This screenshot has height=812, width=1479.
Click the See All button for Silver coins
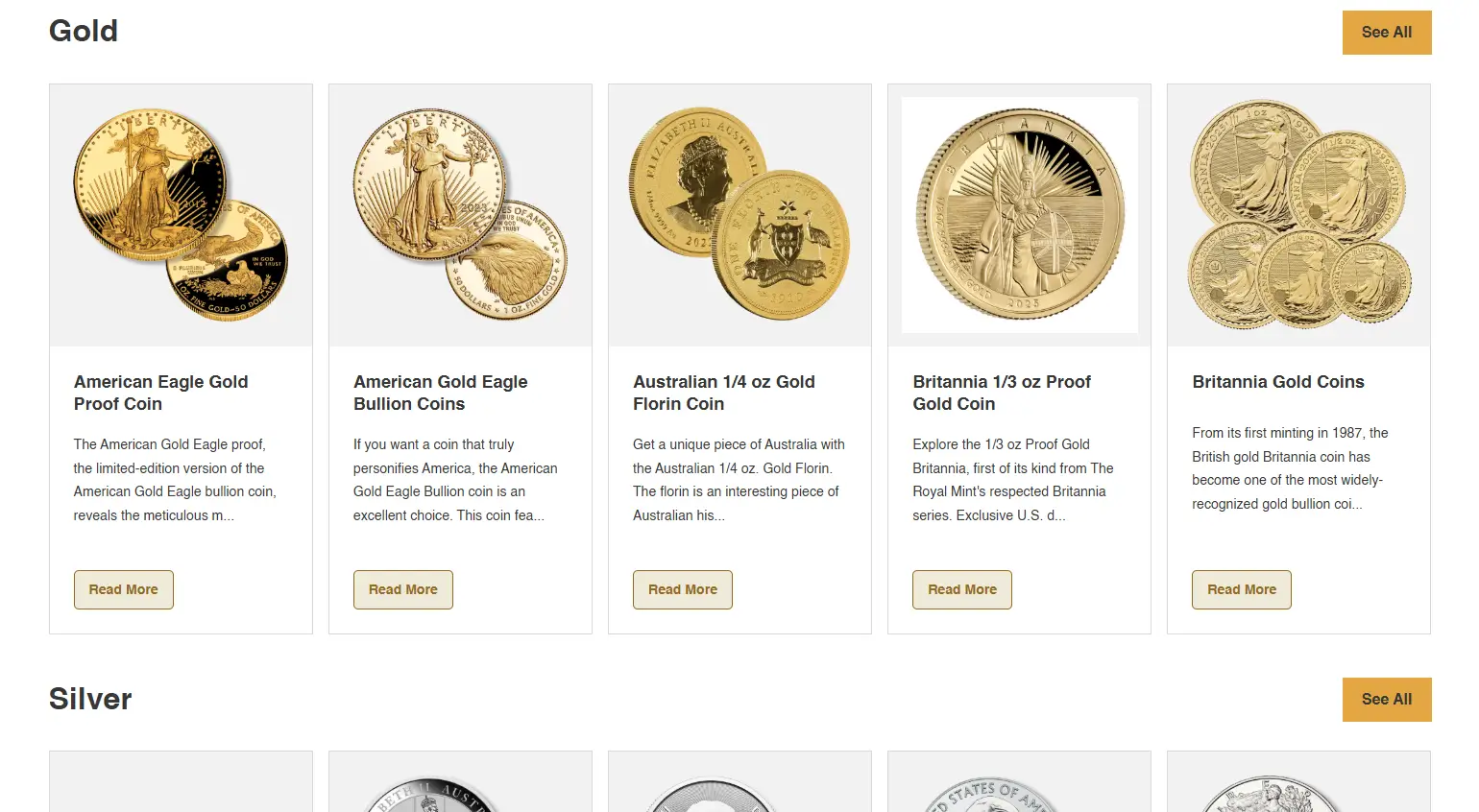[x=1386, y=699]
